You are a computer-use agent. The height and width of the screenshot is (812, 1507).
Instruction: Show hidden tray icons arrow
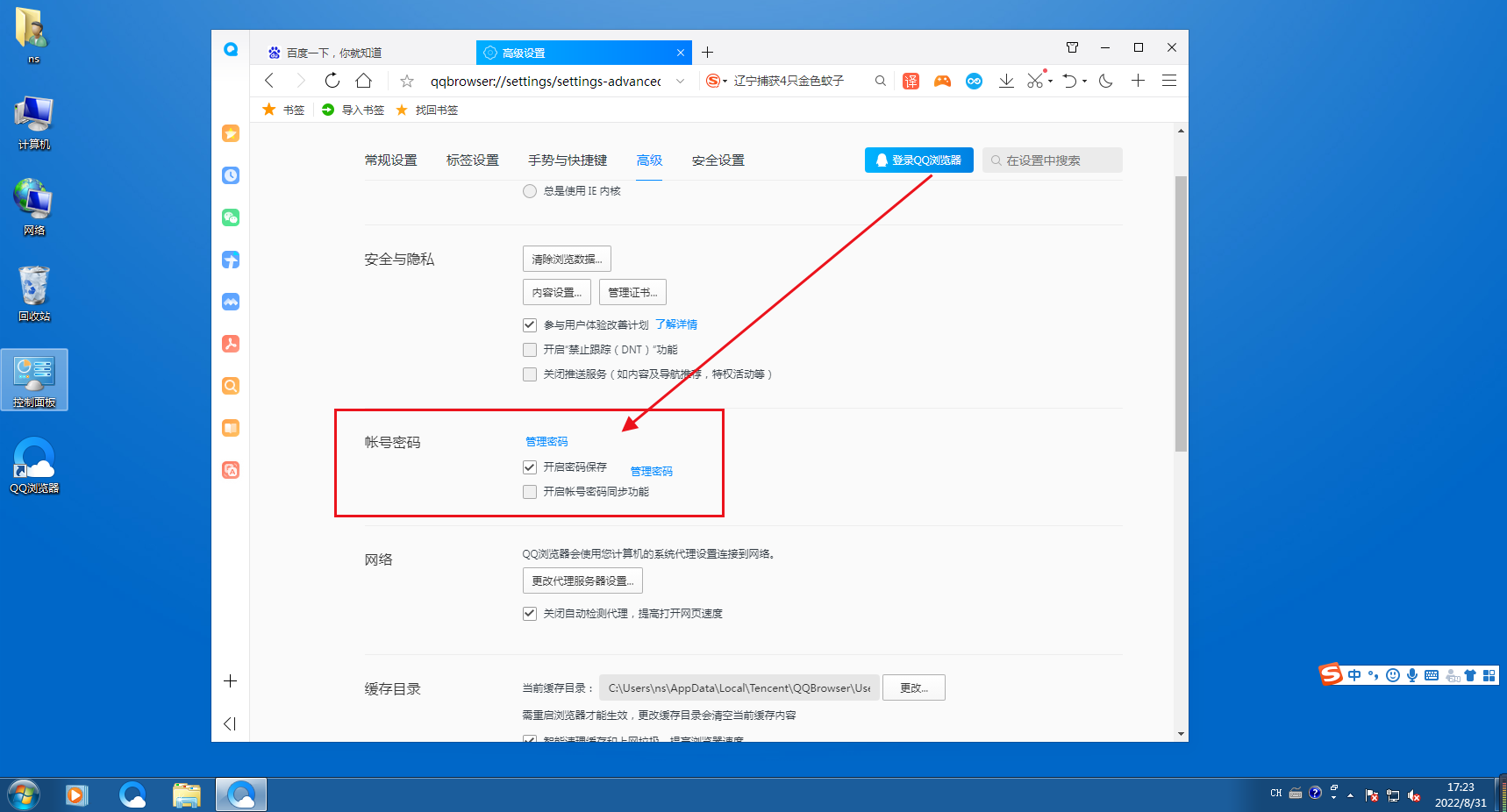[1350, 795]
